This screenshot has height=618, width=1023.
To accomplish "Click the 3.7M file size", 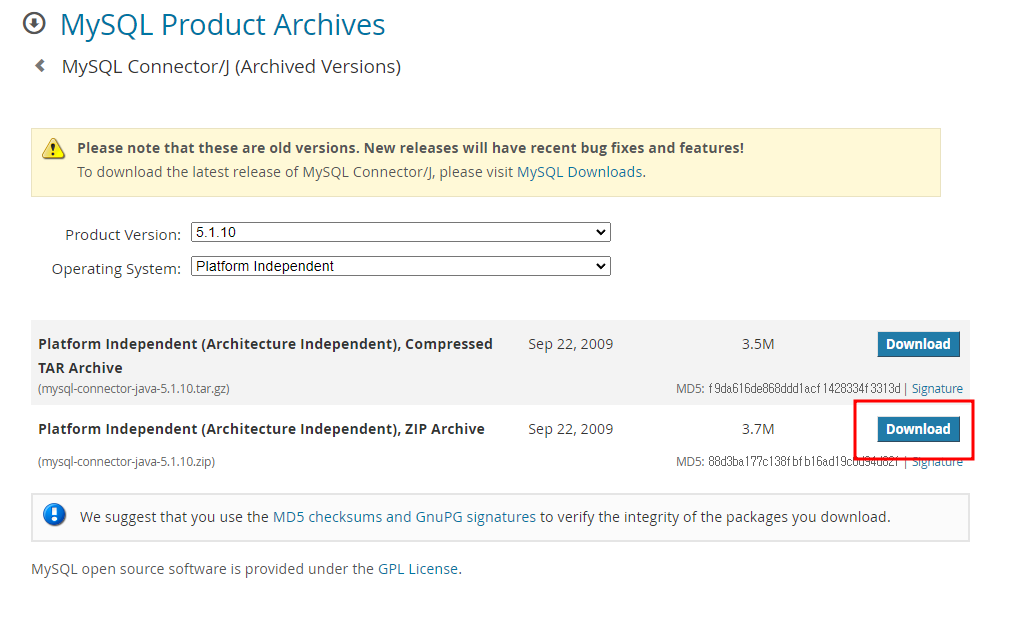I will click(x=757, y=429).
